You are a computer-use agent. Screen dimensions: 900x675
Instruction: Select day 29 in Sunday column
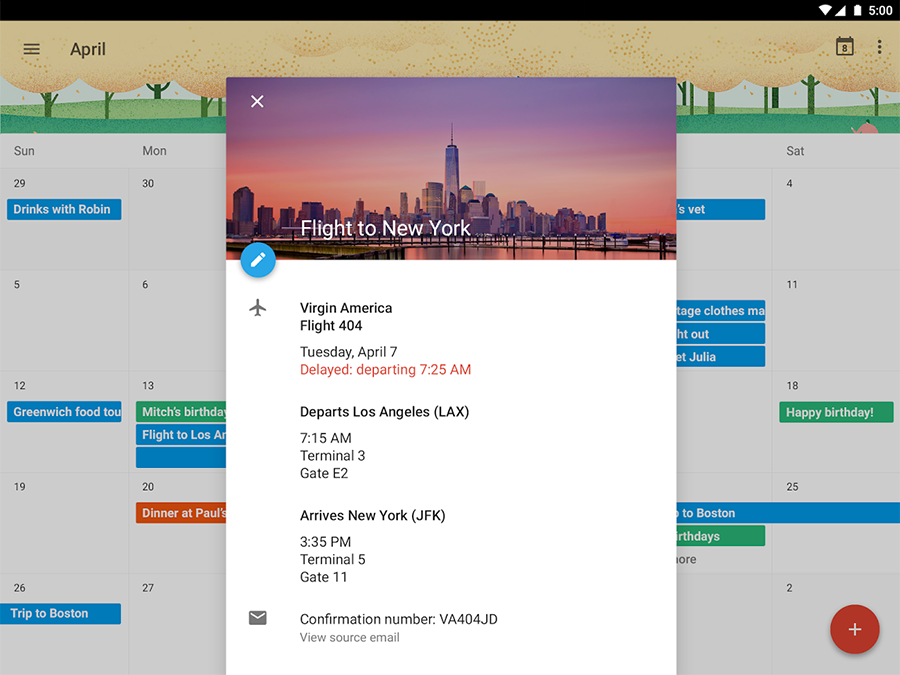point(20,184)
